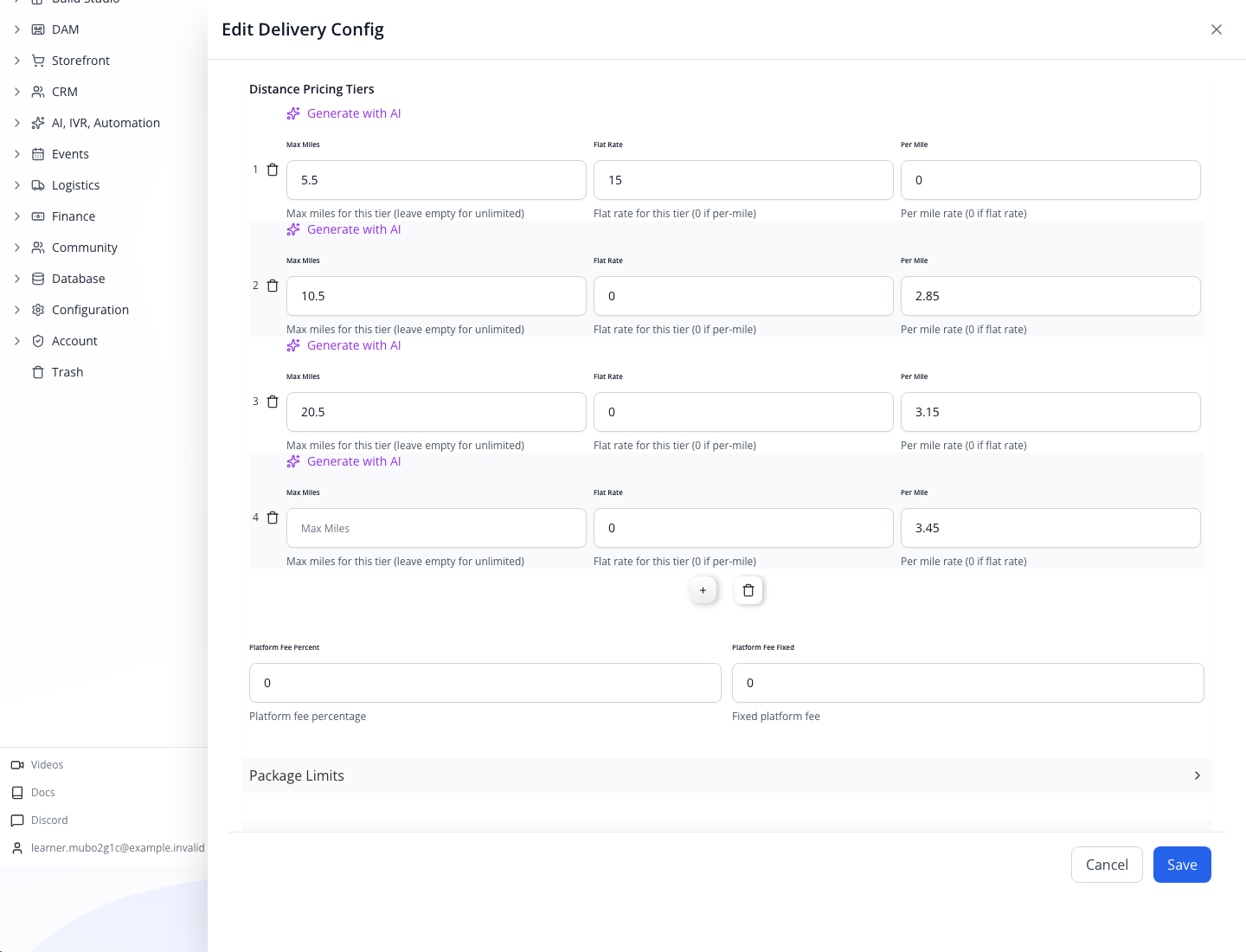Open the Docs link
The height and width of the screenshot is (952, 1246).
click(42, 793)
